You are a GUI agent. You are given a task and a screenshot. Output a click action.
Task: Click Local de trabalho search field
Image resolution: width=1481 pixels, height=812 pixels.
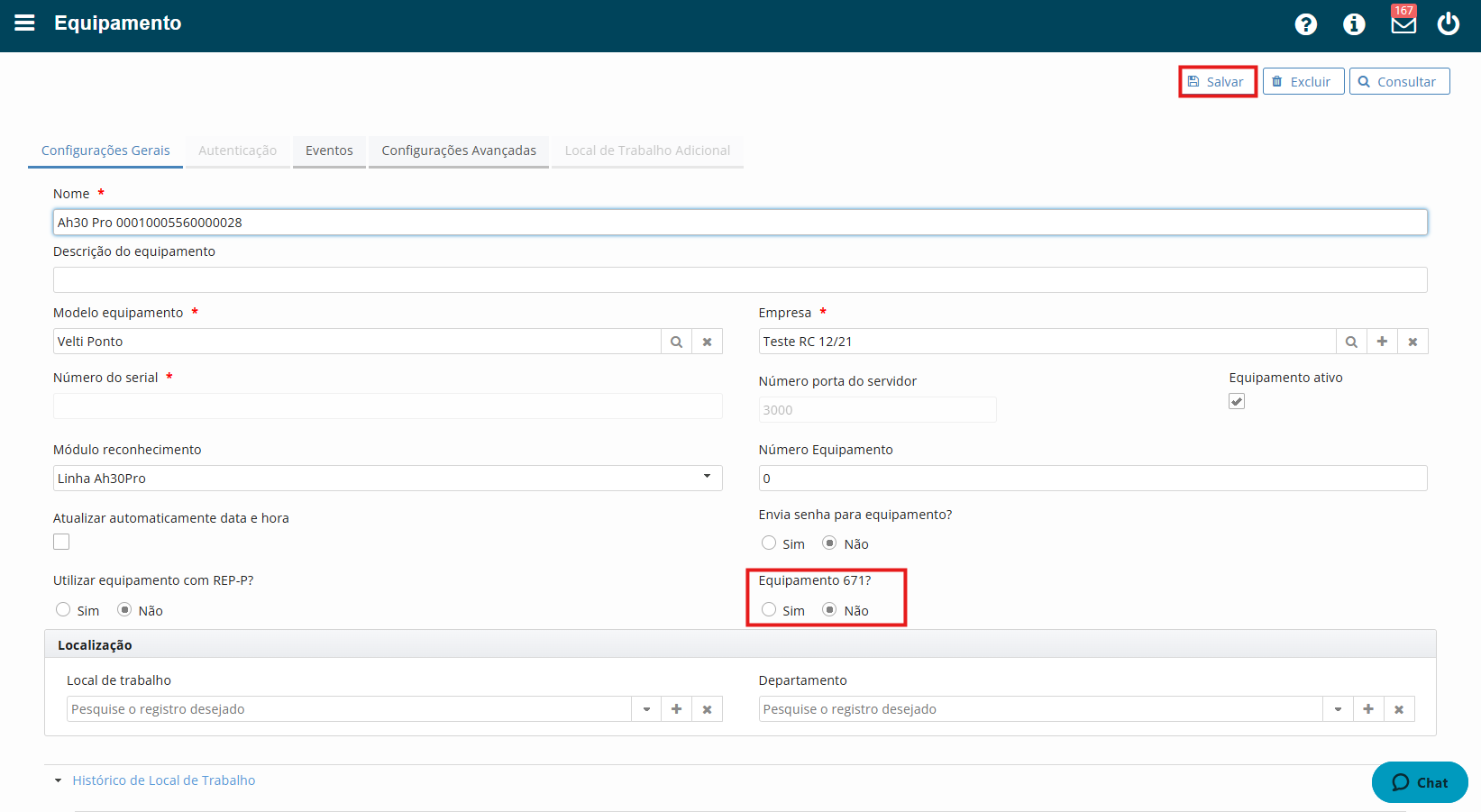[x=349, y=709]
